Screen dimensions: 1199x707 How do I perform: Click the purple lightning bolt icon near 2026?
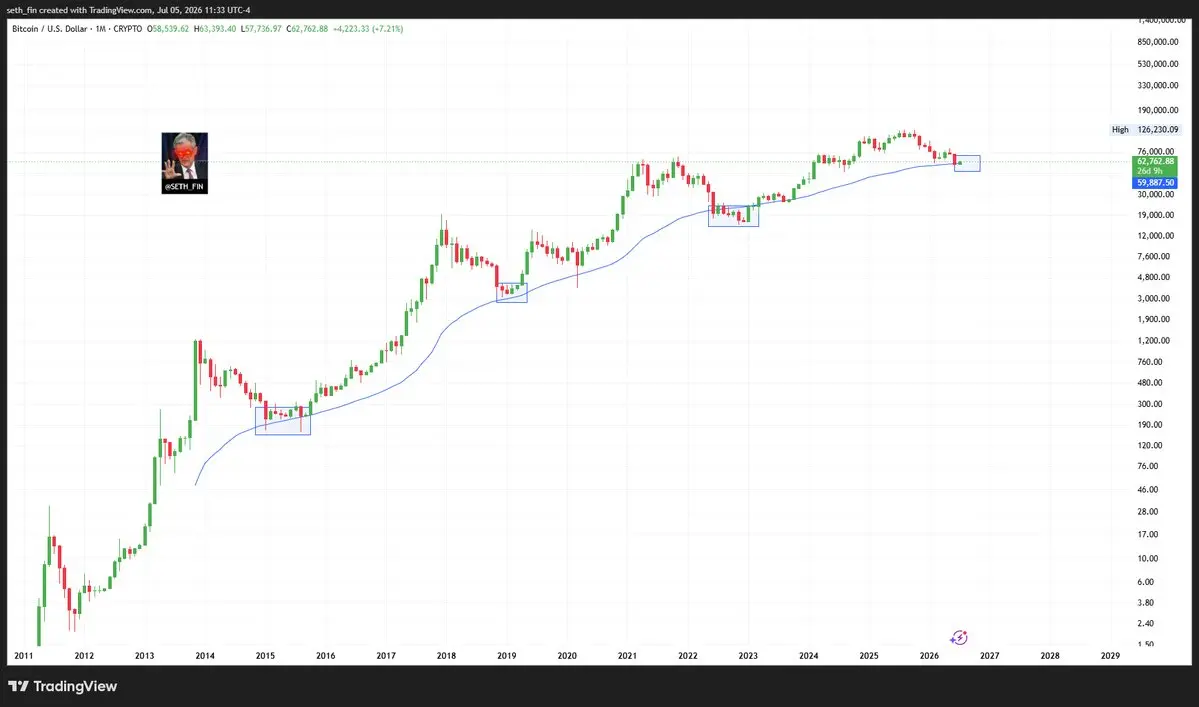point(959,637)
